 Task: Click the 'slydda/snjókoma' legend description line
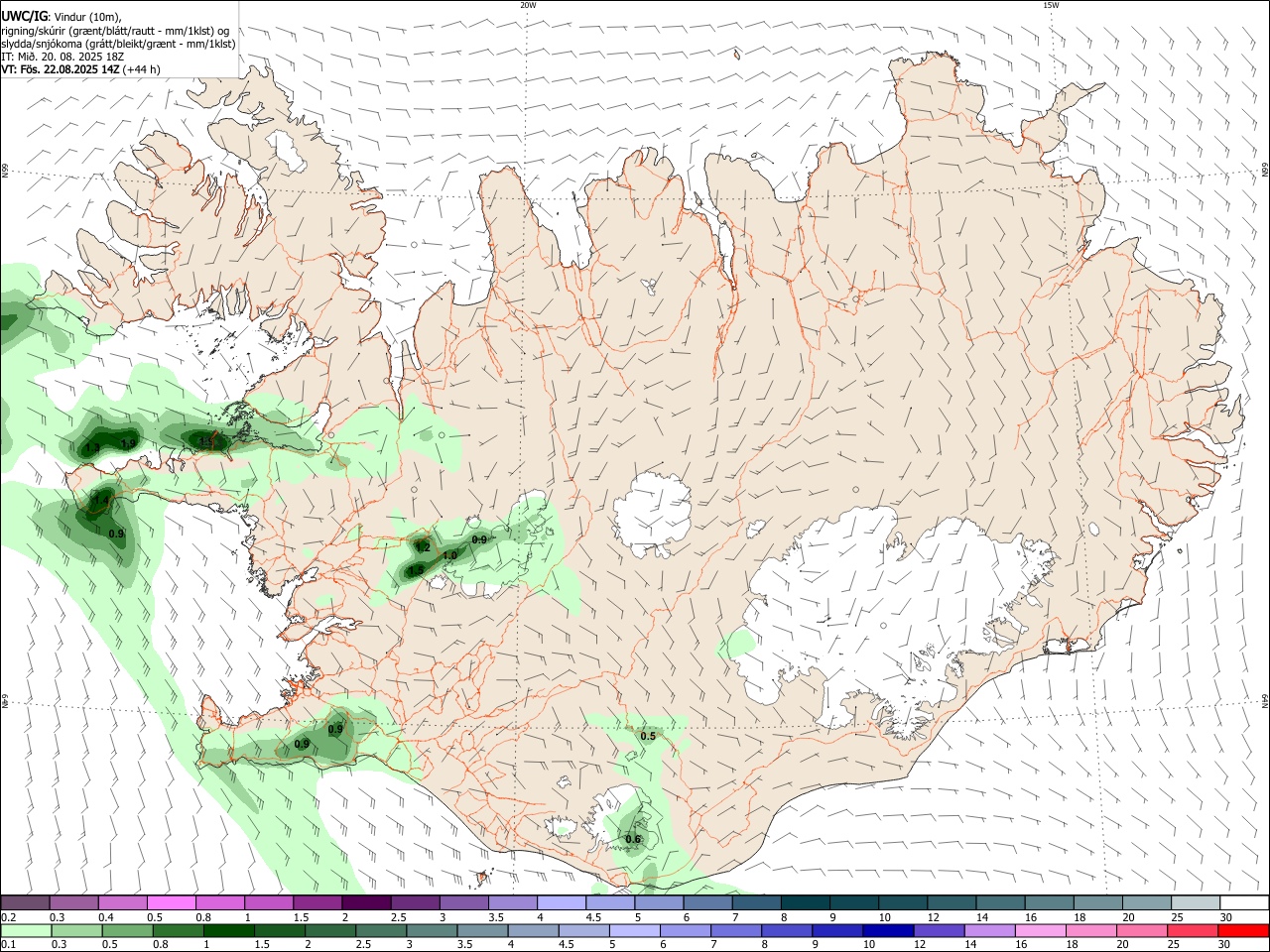coord(118,44)
